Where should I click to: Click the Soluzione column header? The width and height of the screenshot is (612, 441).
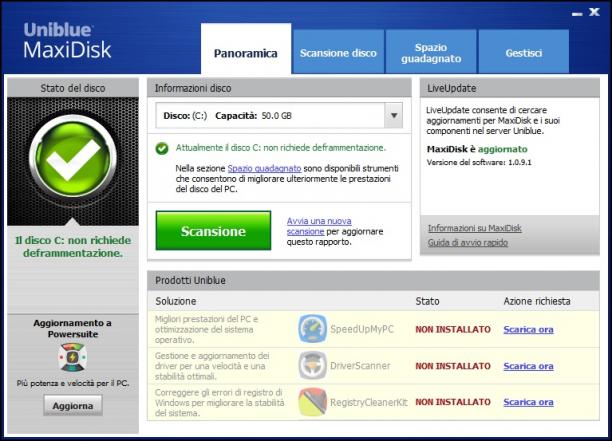click(x=176, y=301)
